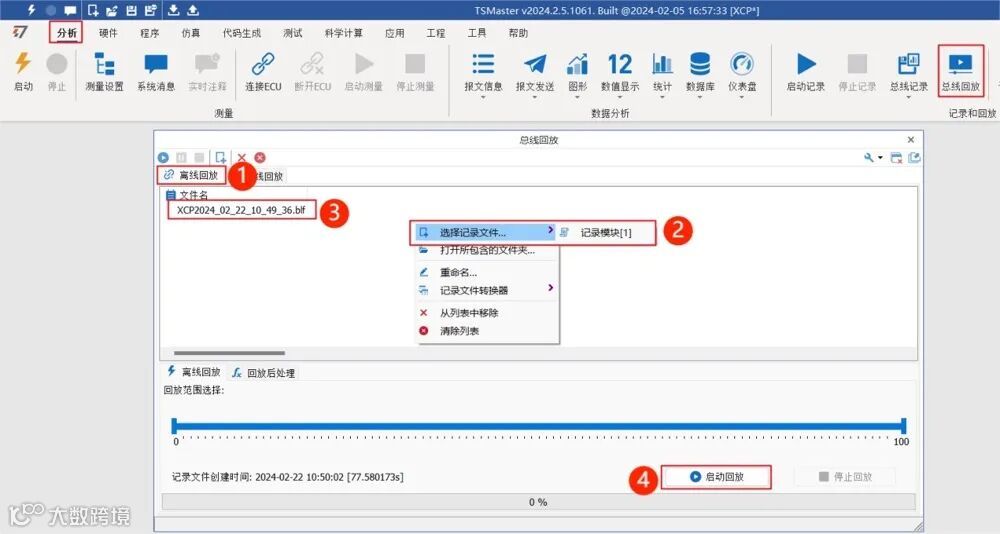Image resolution: width=1000 pixels, height=534 pixels.
Task: Switch to the 硬件 ribbon tab
Action: pyautogui.click(x=108, y=33)
